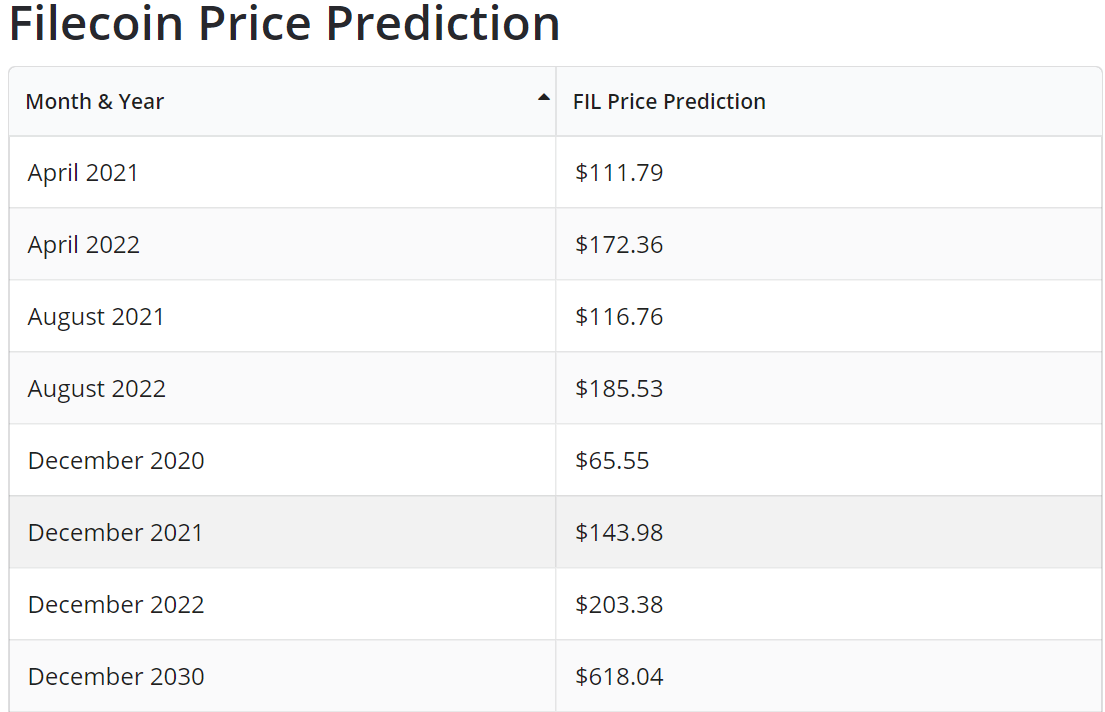Sort by Month & Year column header
The height and width of the screenshot is (712, 1105).
283,102
